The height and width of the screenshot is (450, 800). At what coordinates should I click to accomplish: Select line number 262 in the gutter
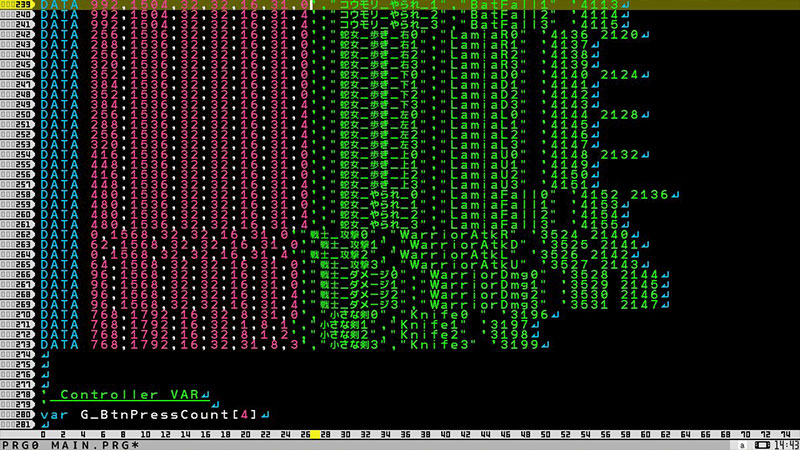(20, 237)
